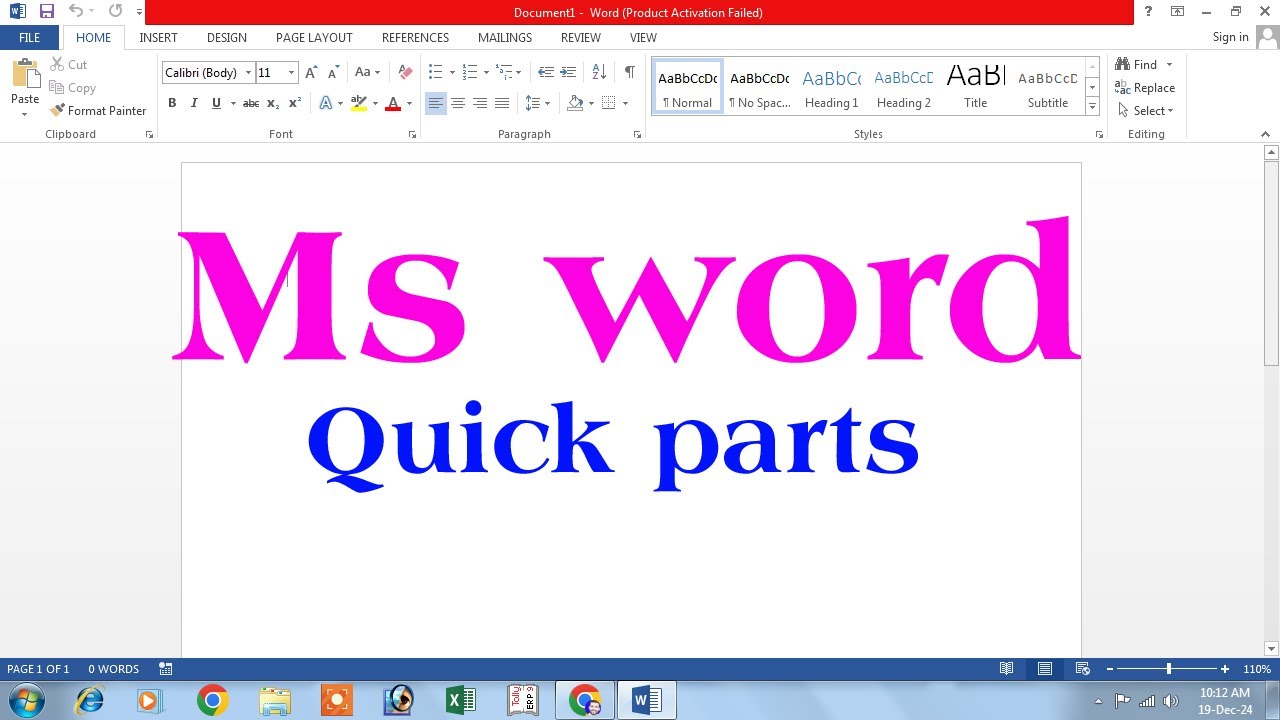
Task: Expand the Bullets list dropdown arrow
Action: (452, 72)
